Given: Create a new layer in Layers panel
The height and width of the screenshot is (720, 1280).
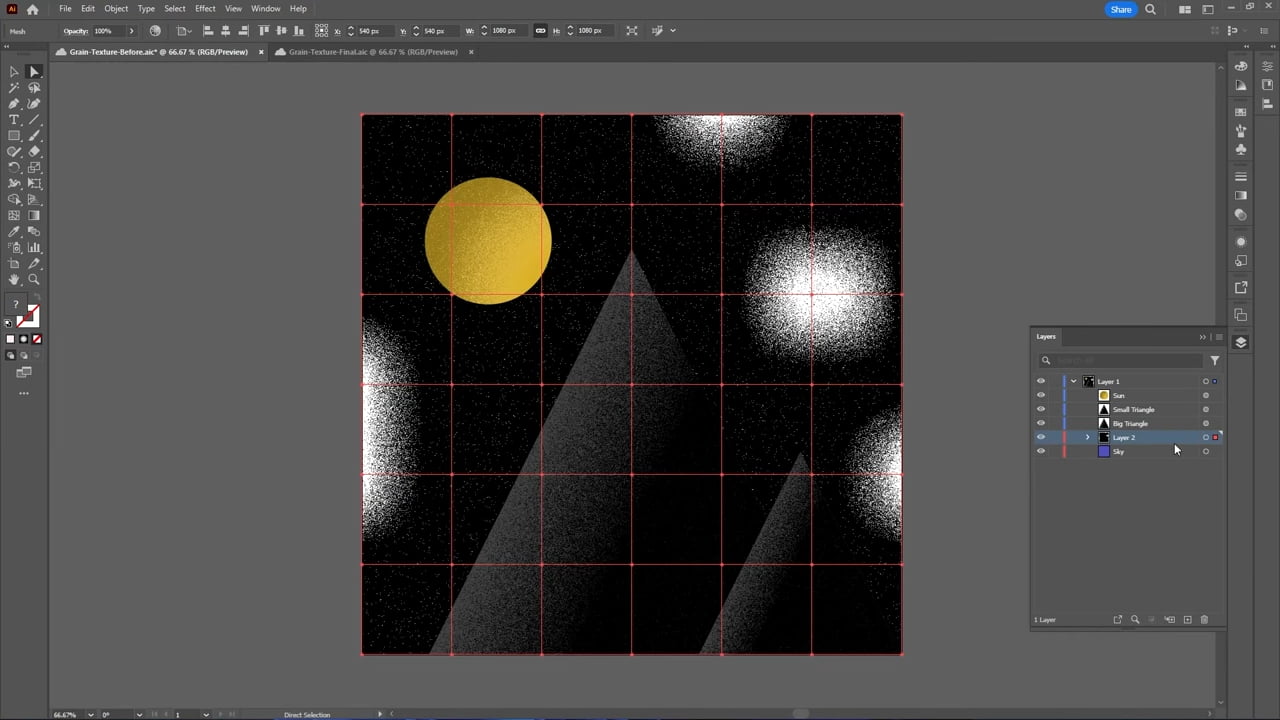Looking at the screenshot, I should (1187, 619).
